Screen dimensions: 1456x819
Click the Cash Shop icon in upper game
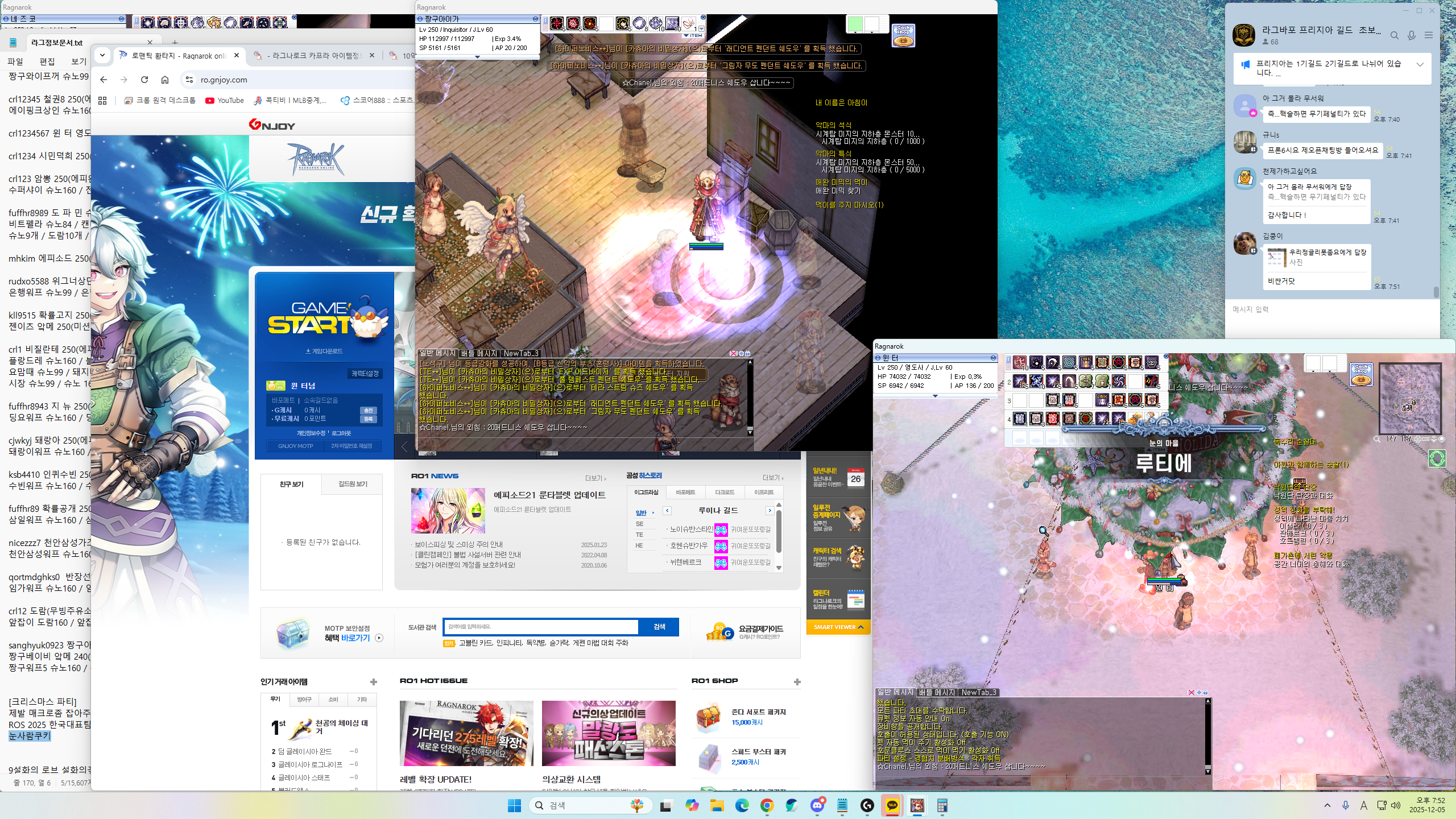coord(903,35)
